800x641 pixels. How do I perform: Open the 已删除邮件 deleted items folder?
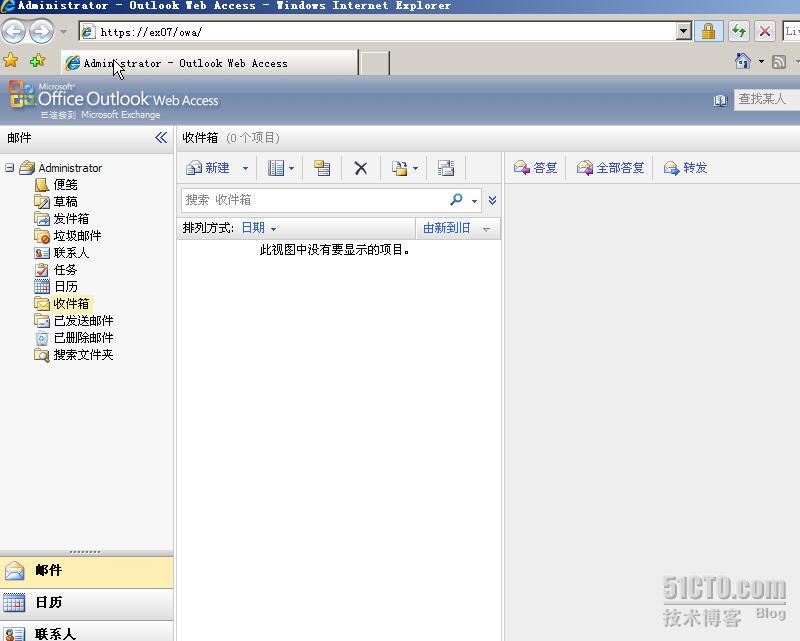[x=83, y=337]
